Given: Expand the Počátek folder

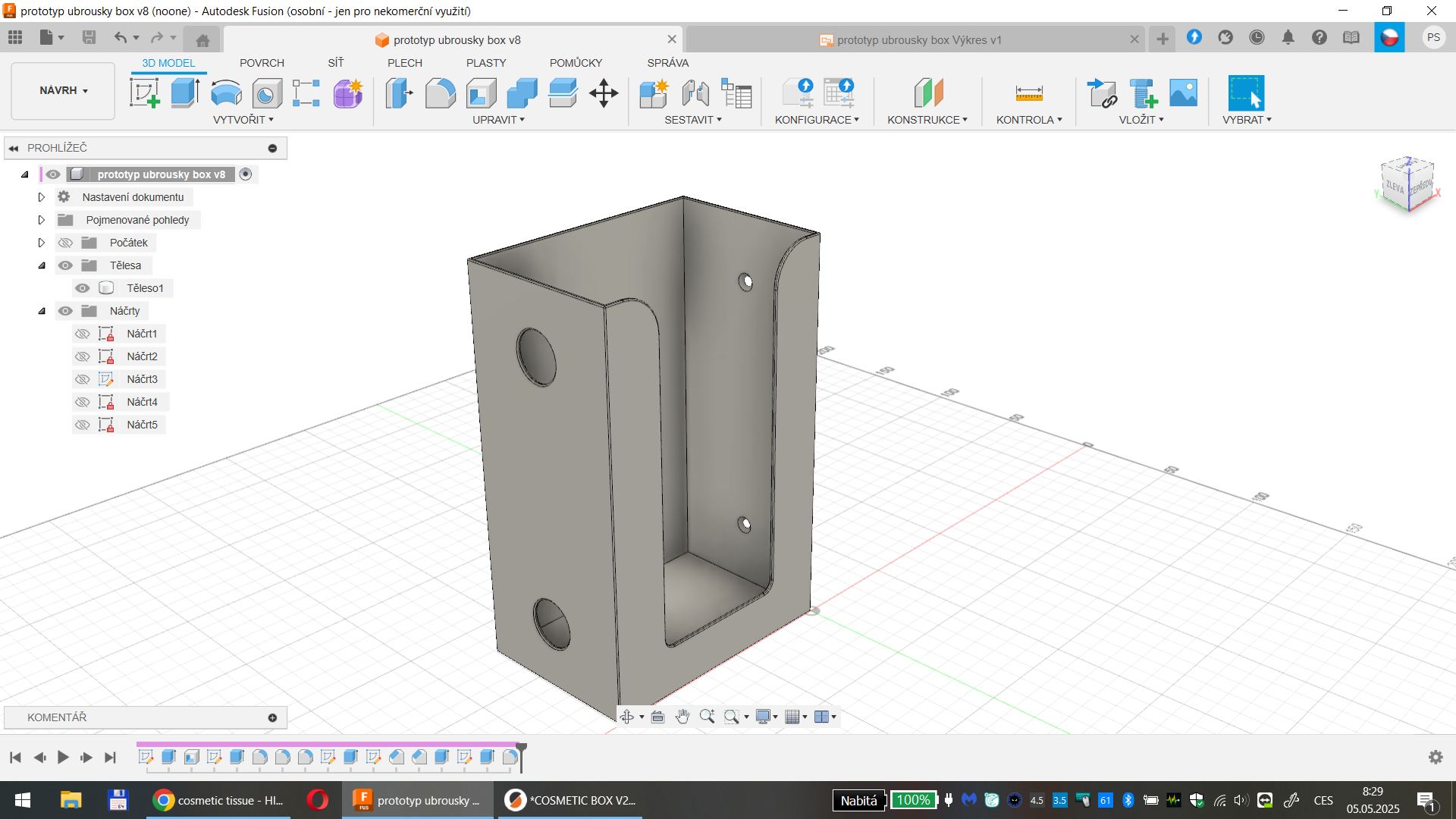Looking at the screenshot, I should [42, 243].
